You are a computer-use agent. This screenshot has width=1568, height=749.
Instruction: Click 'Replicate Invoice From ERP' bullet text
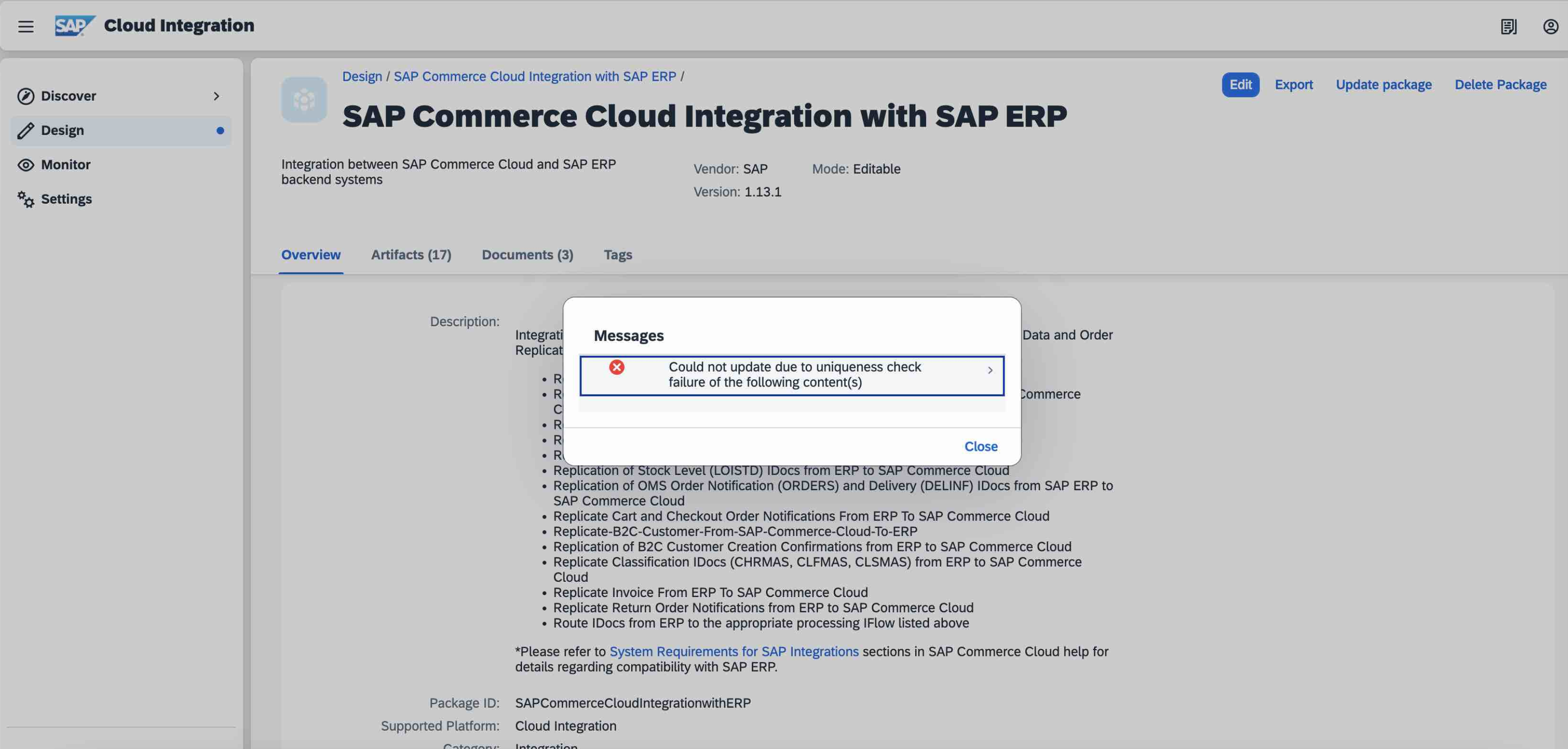point(710,592)
